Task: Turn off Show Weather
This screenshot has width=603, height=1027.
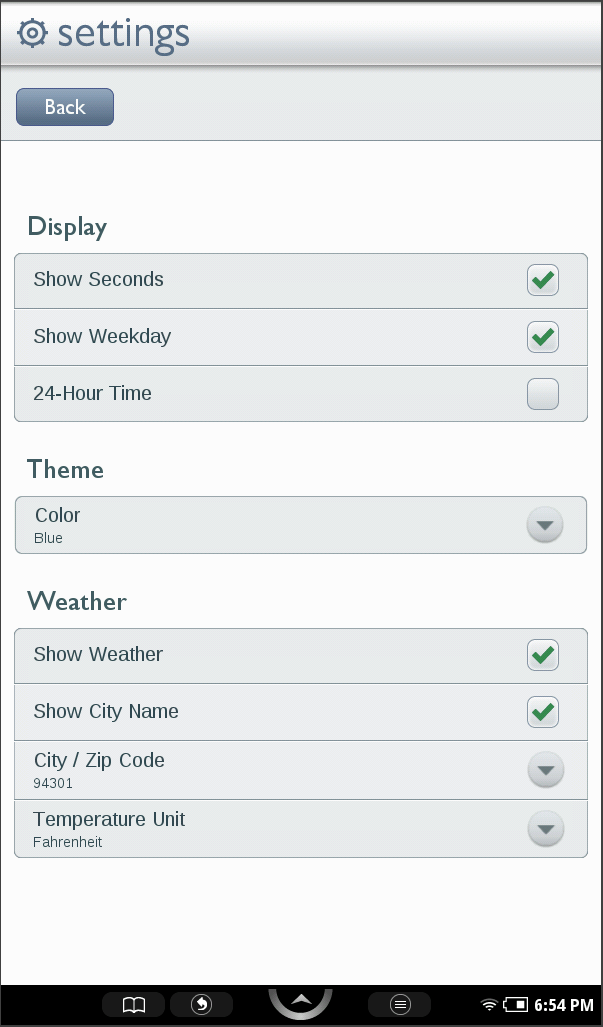Action: click(543, 655)
